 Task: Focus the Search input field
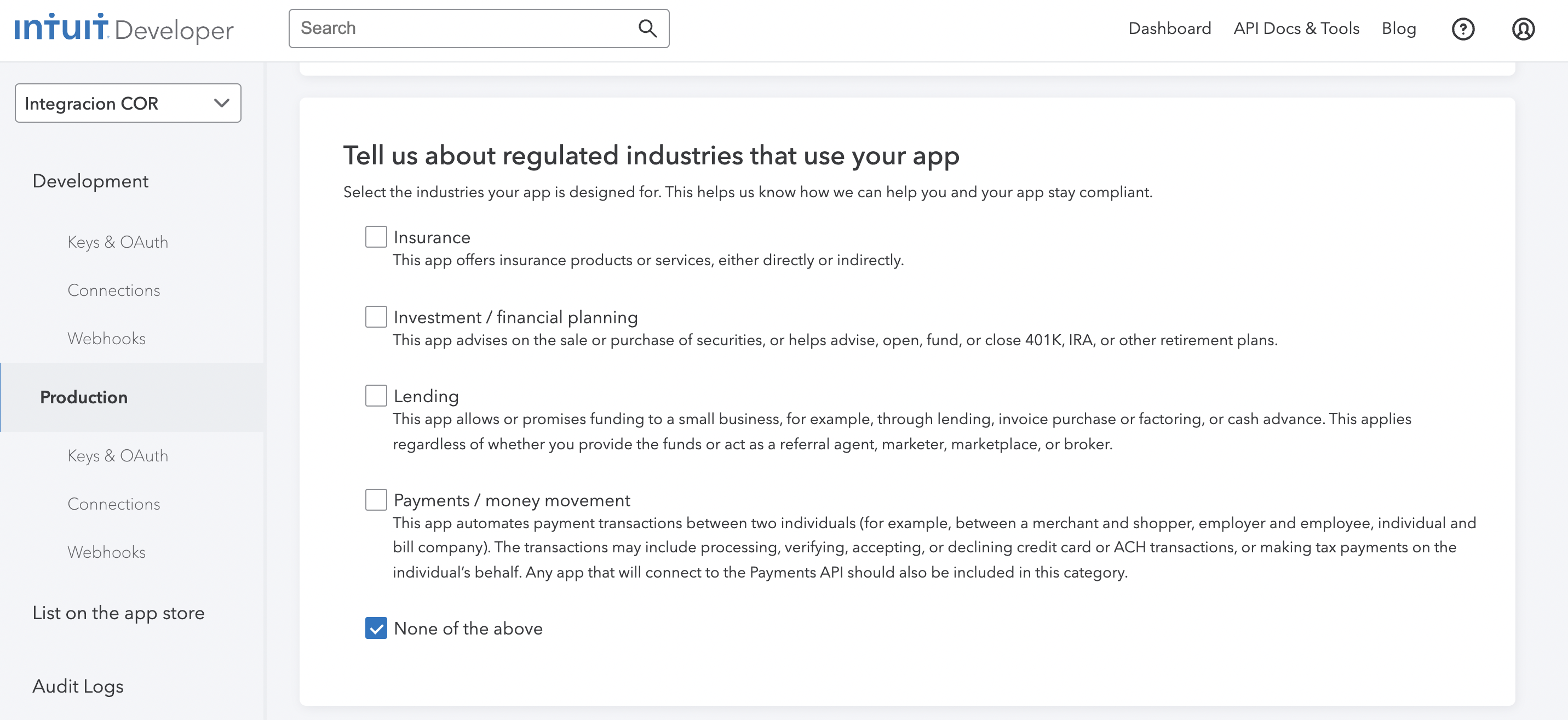pos(479,28)
